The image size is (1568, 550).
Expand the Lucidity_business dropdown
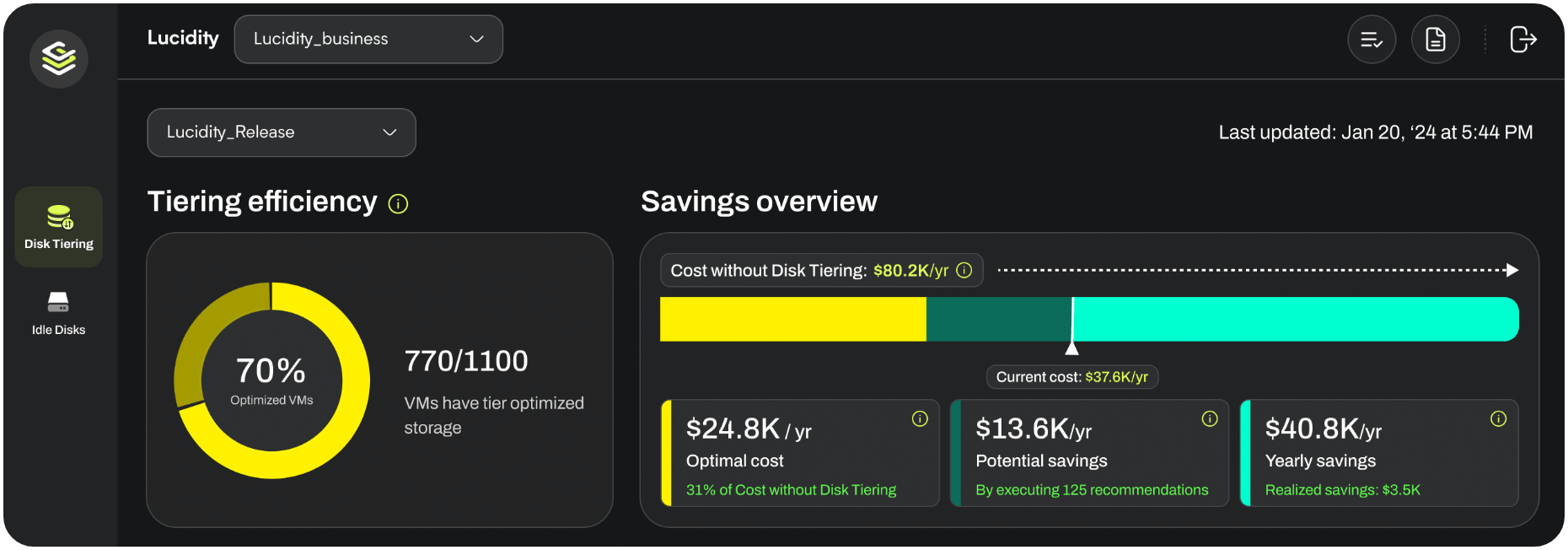368,40
